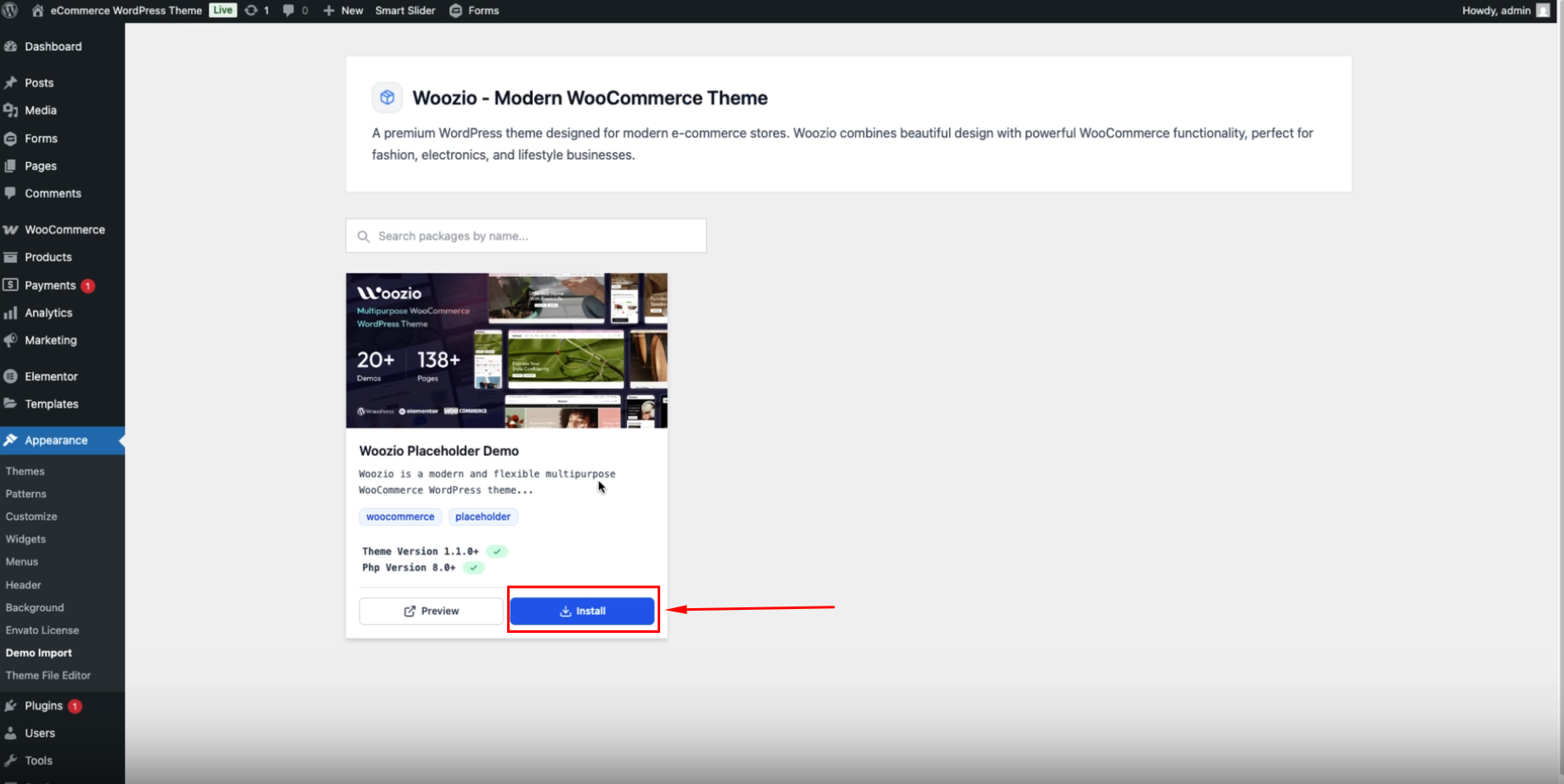Go to Themes under Appearance

pyautogui.click(x=25, y=471)
